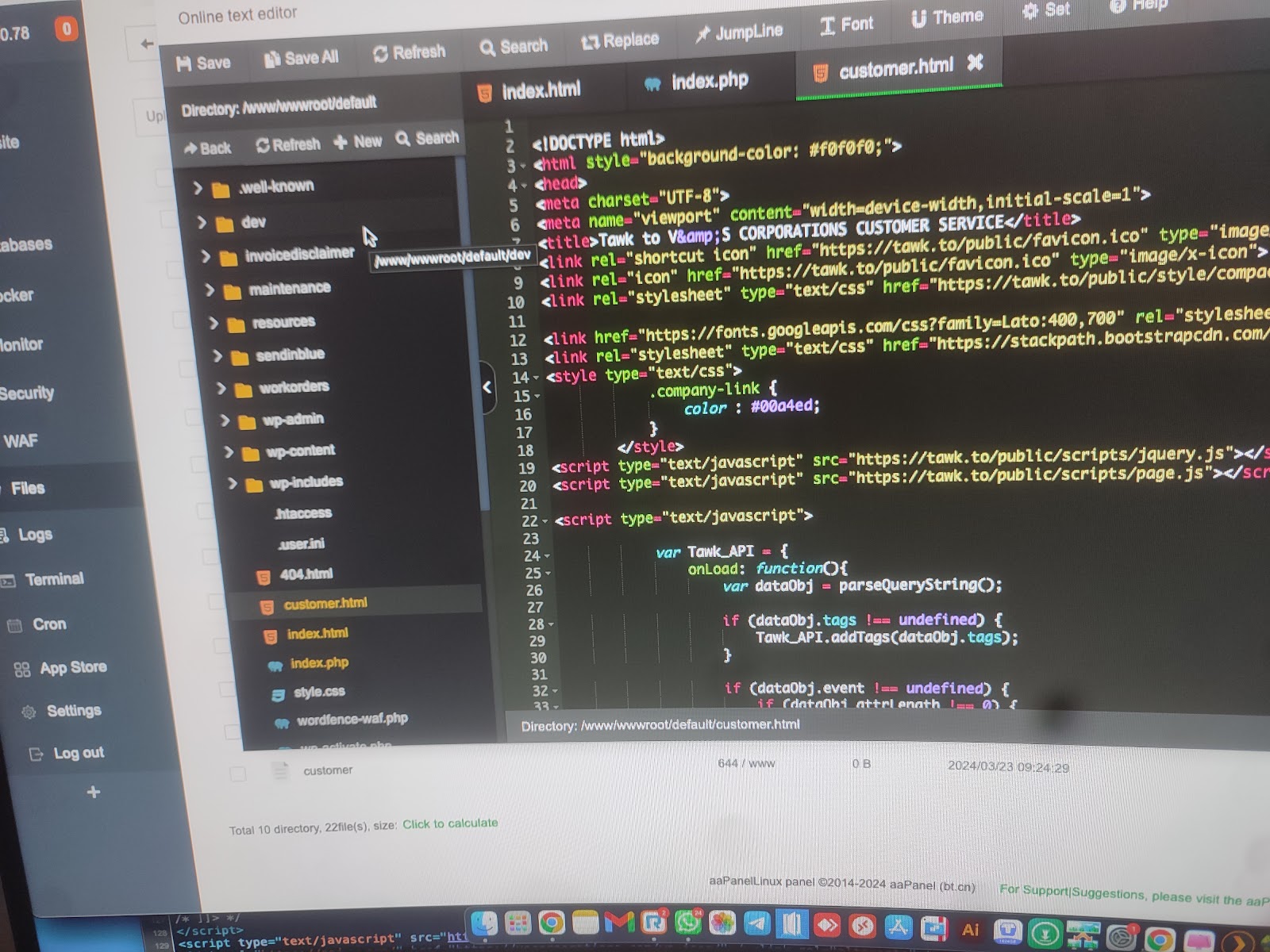Viewport: 1270px width, 952px height.
Task: Fold the style block at line 14
Action: pyautogui.click(x=537, y=378)
